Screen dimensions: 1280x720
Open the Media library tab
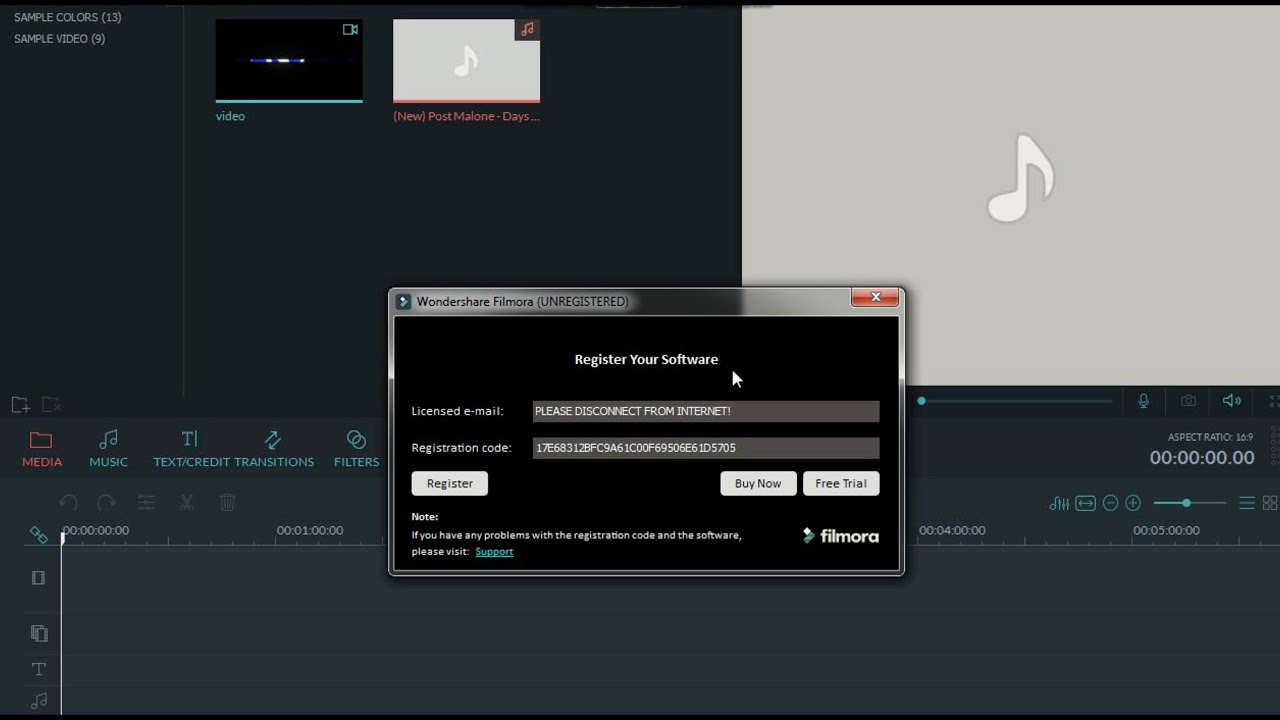coord(42,449)
